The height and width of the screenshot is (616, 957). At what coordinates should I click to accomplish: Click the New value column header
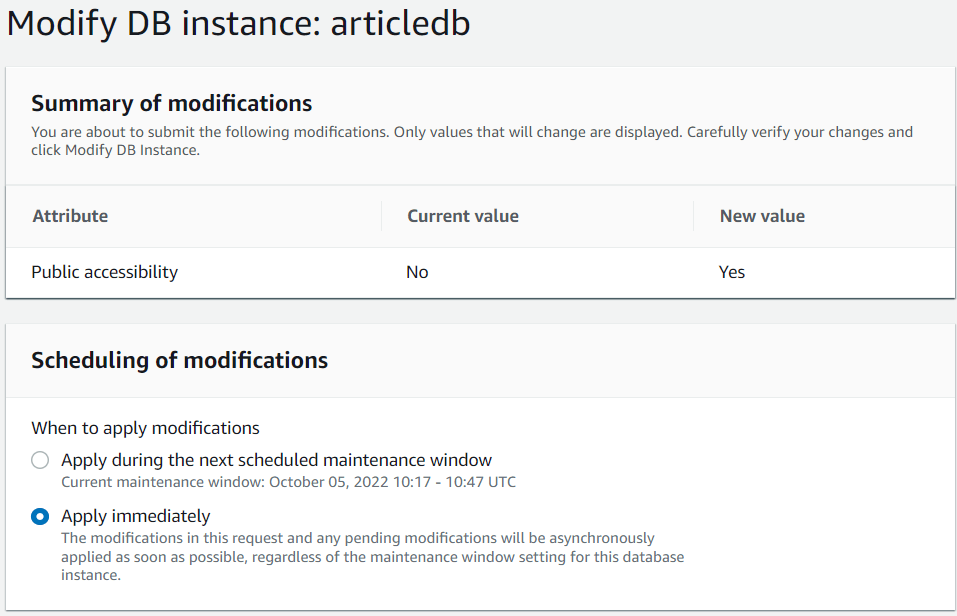pyautogui.click(x=762, y=216)
